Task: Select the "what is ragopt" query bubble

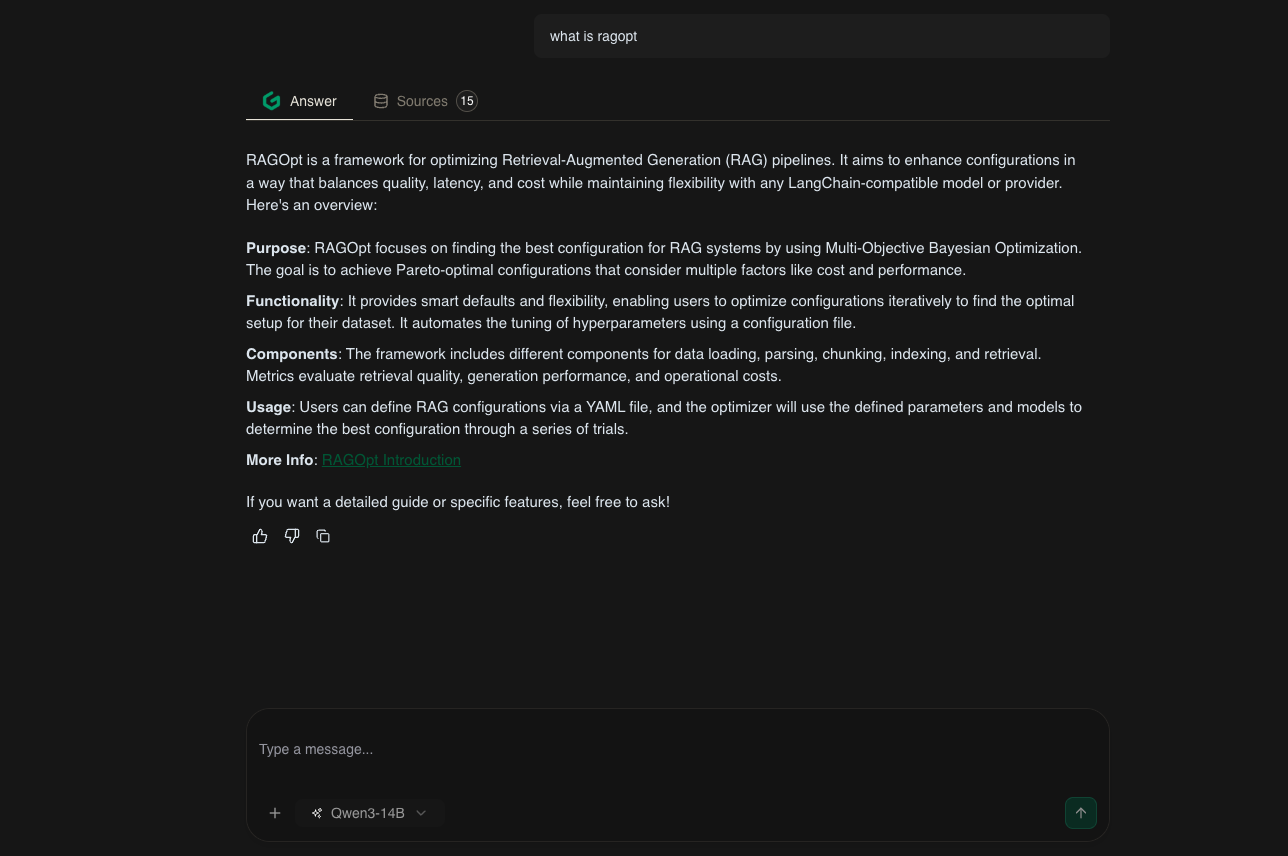Action: (x=822, y=36)
